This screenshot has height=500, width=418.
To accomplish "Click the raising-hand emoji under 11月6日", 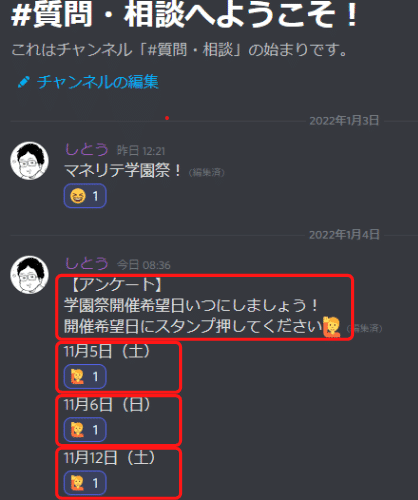I will [77, 430].
